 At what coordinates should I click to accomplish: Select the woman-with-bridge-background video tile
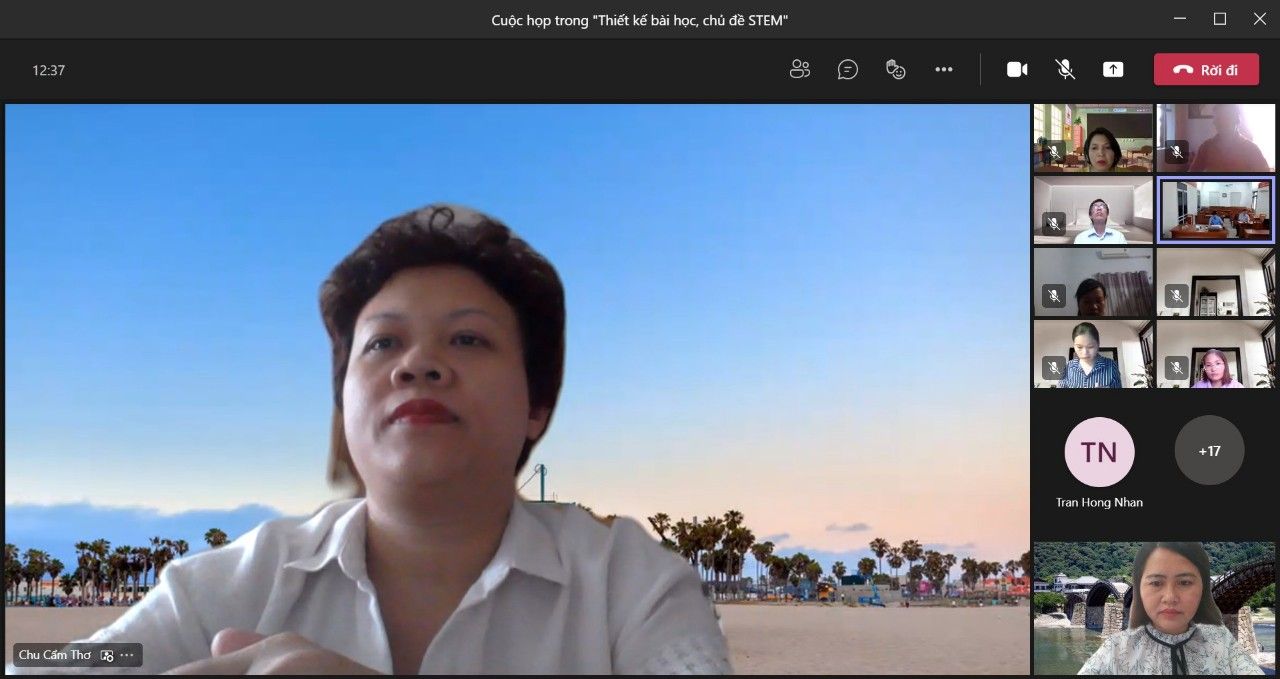pyautogui.click(x=1155, y=608)
